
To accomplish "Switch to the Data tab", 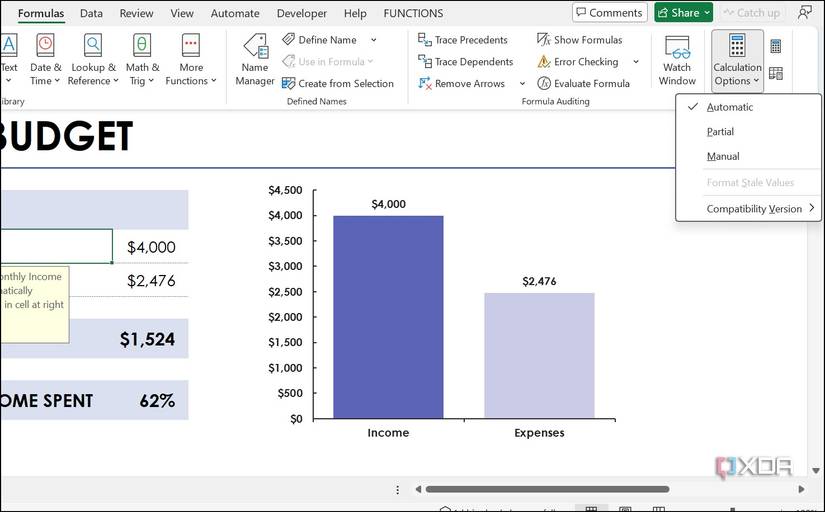I will (x=91, y=13).
